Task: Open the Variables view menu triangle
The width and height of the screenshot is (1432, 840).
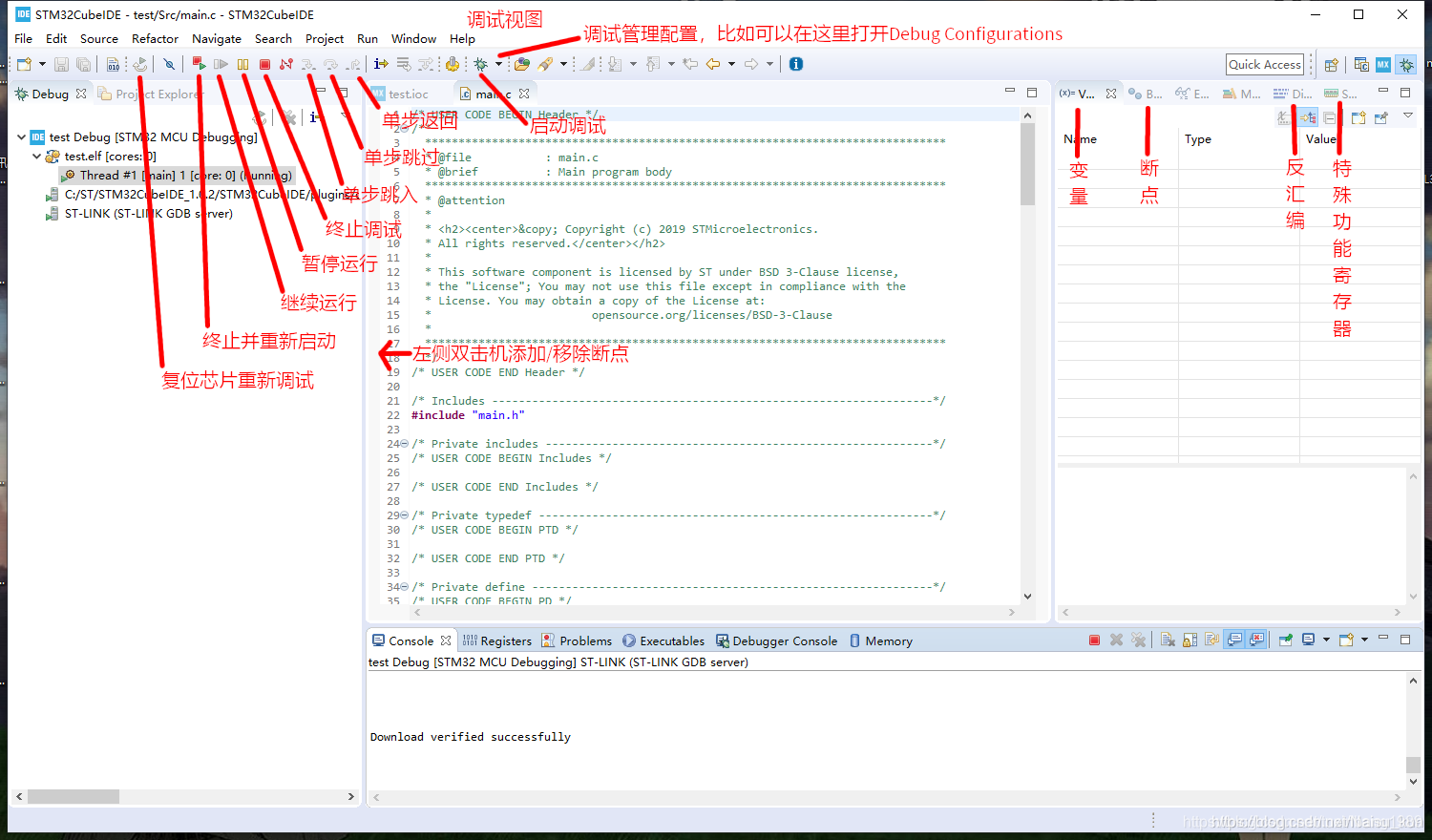Action: [1407, 116]
